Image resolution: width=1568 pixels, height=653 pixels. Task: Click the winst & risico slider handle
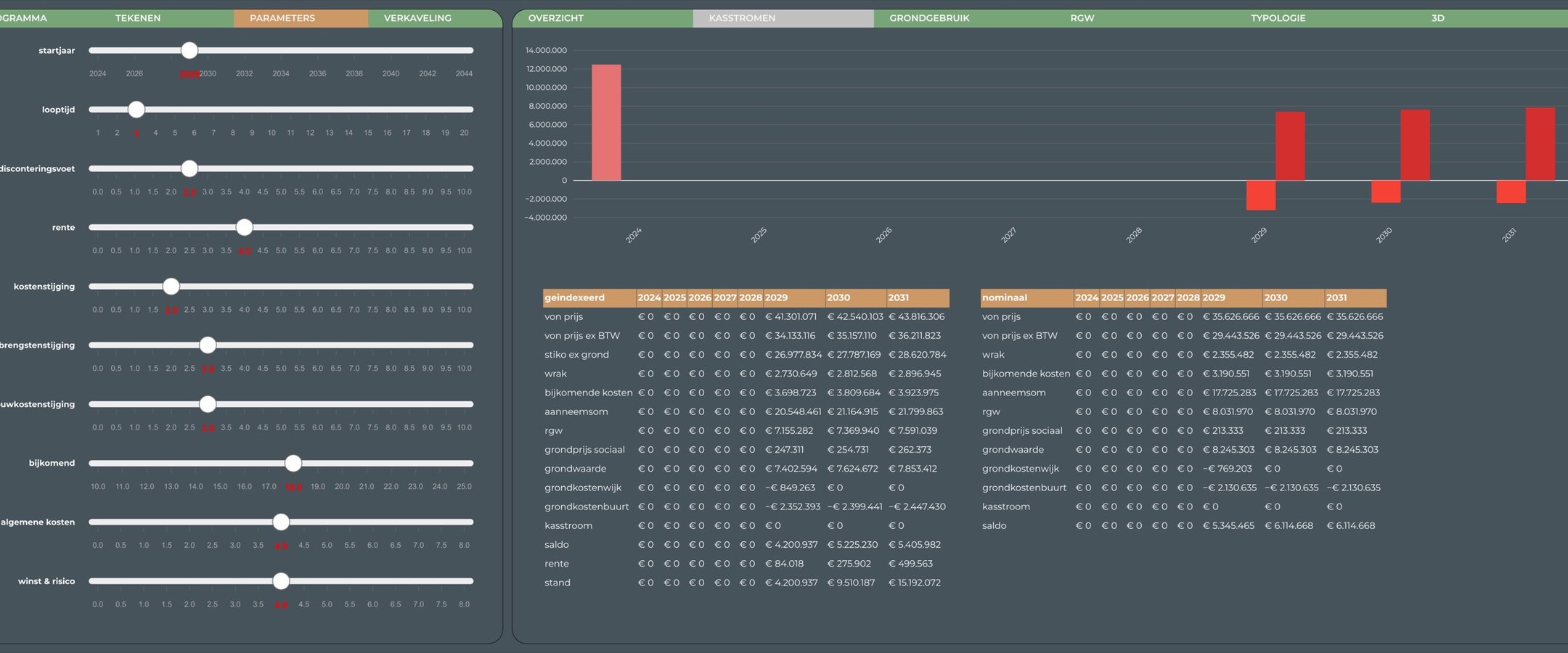281,581
